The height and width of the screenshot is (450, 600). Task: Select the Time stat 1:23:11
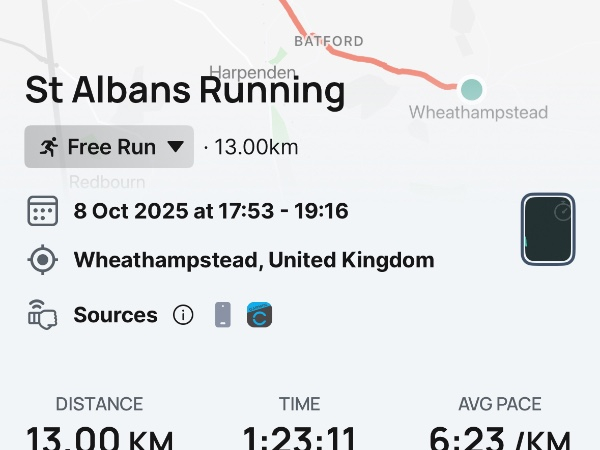[299, 437]
